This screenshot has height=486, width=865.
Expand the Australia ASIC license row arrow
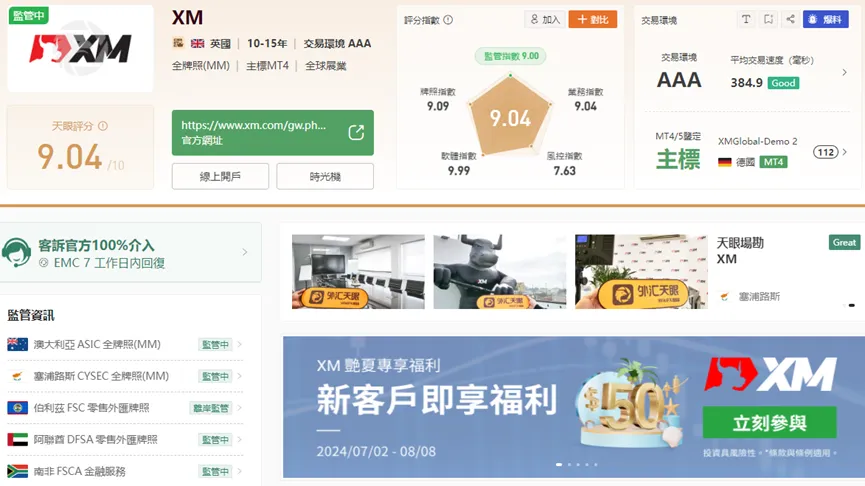[x=239, y=344]
